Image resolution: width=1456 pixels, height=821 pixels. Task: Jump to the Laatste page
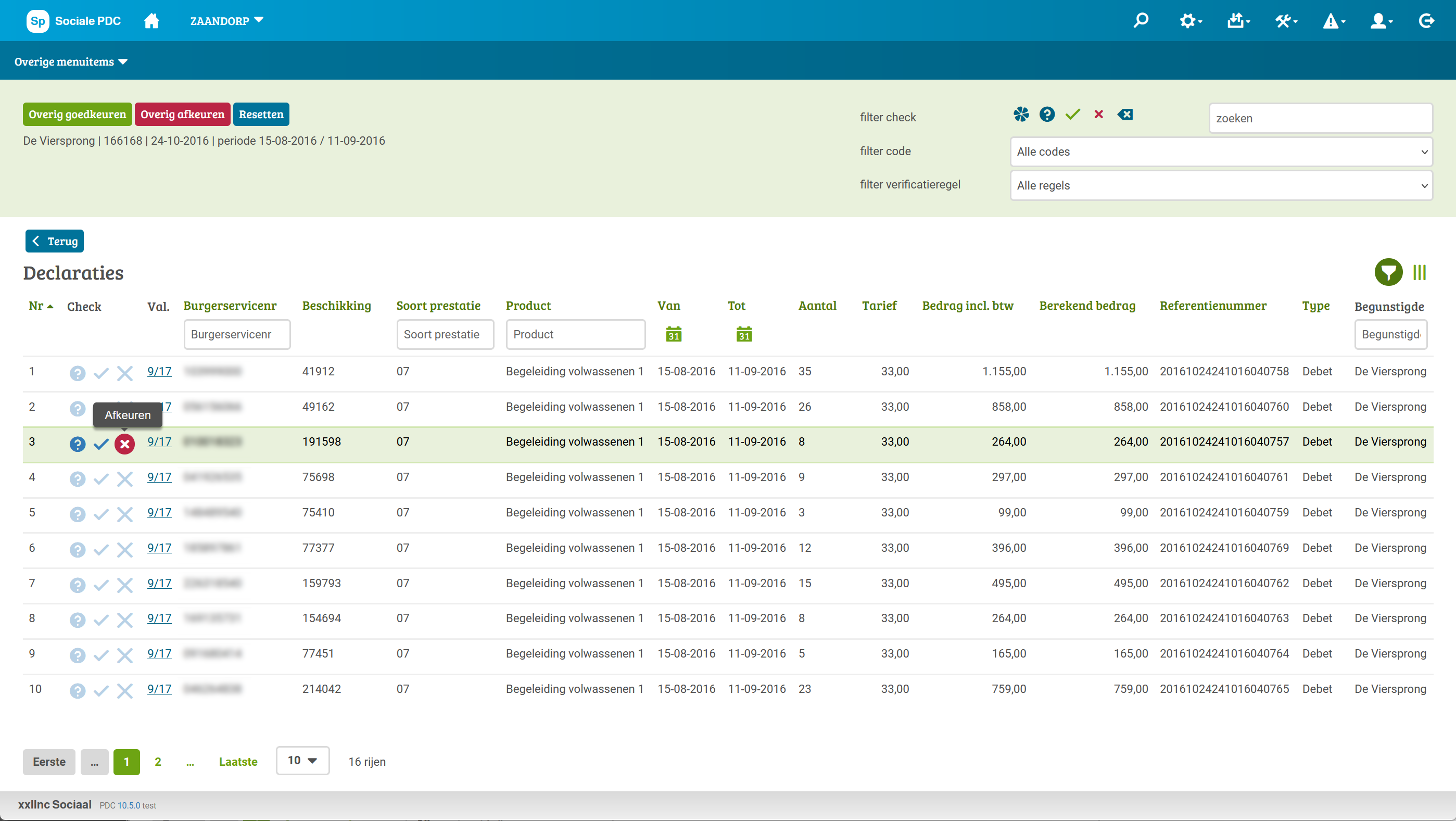pyautogui.click(x=238, y=762)
